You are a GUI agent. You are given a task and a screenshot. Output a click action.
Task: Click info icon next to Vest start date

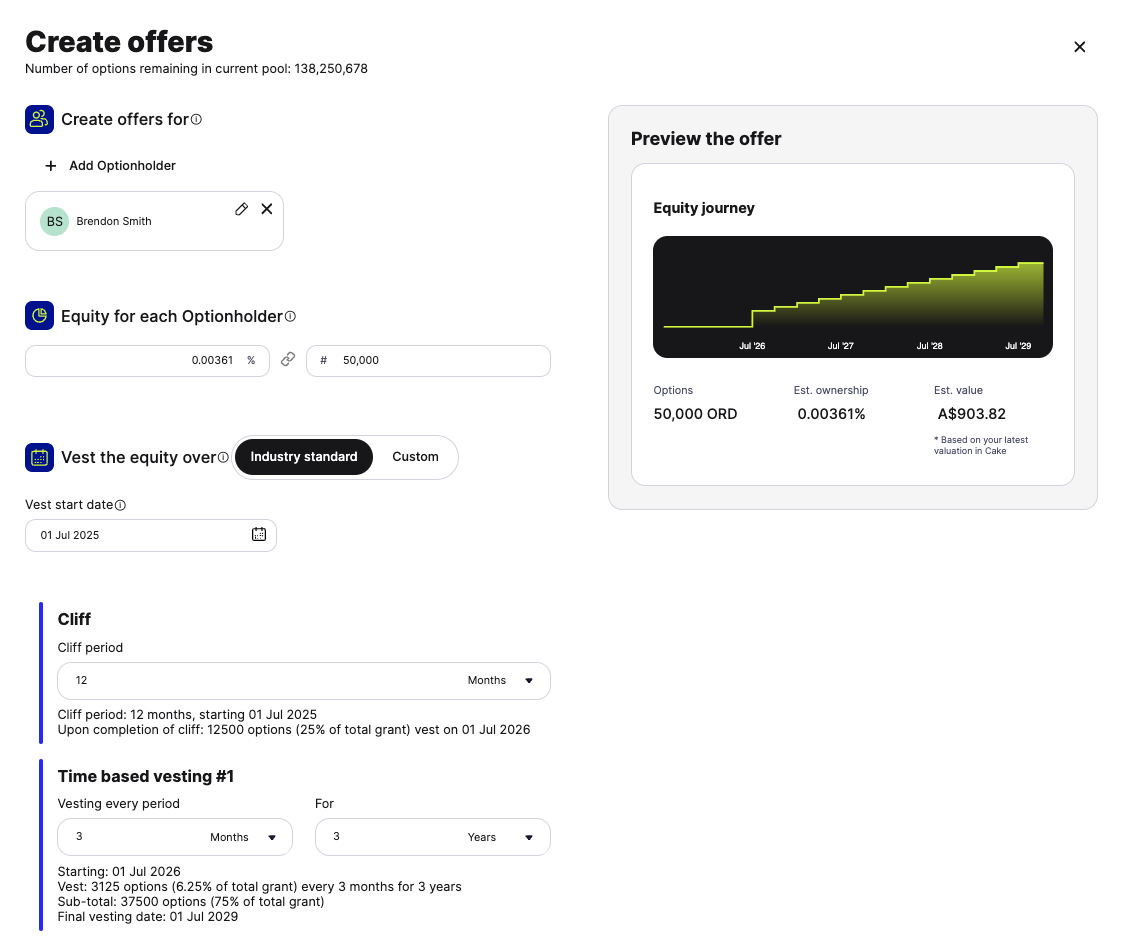pyautogui.click(x=121, y=505)
